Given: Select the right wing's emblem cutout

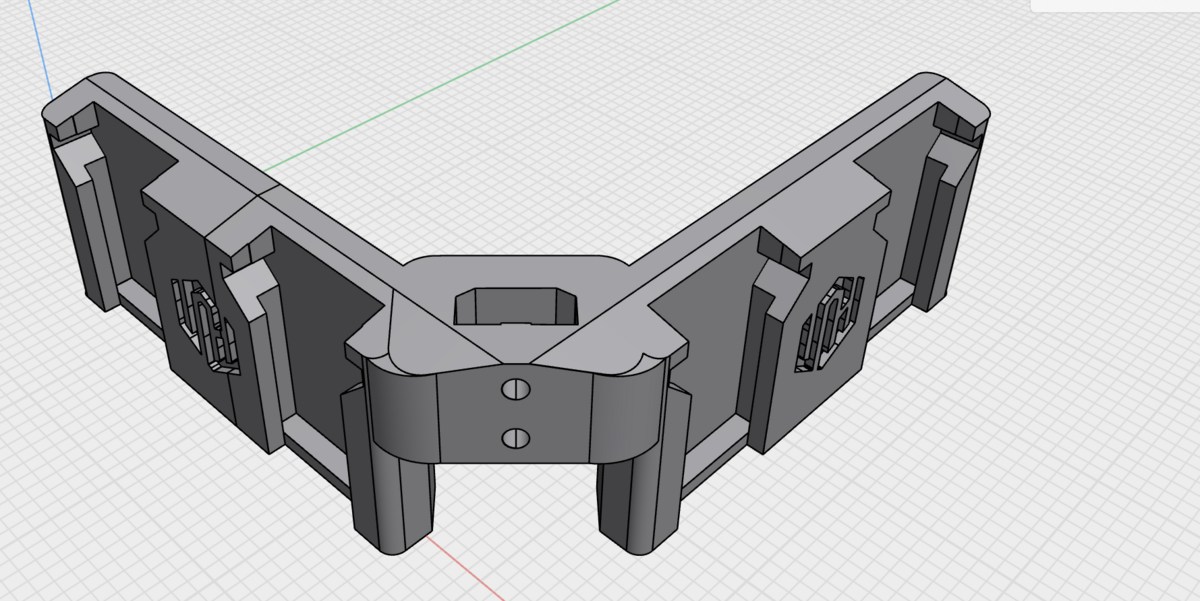Looking at the screenshot, I should click(828, 323).
